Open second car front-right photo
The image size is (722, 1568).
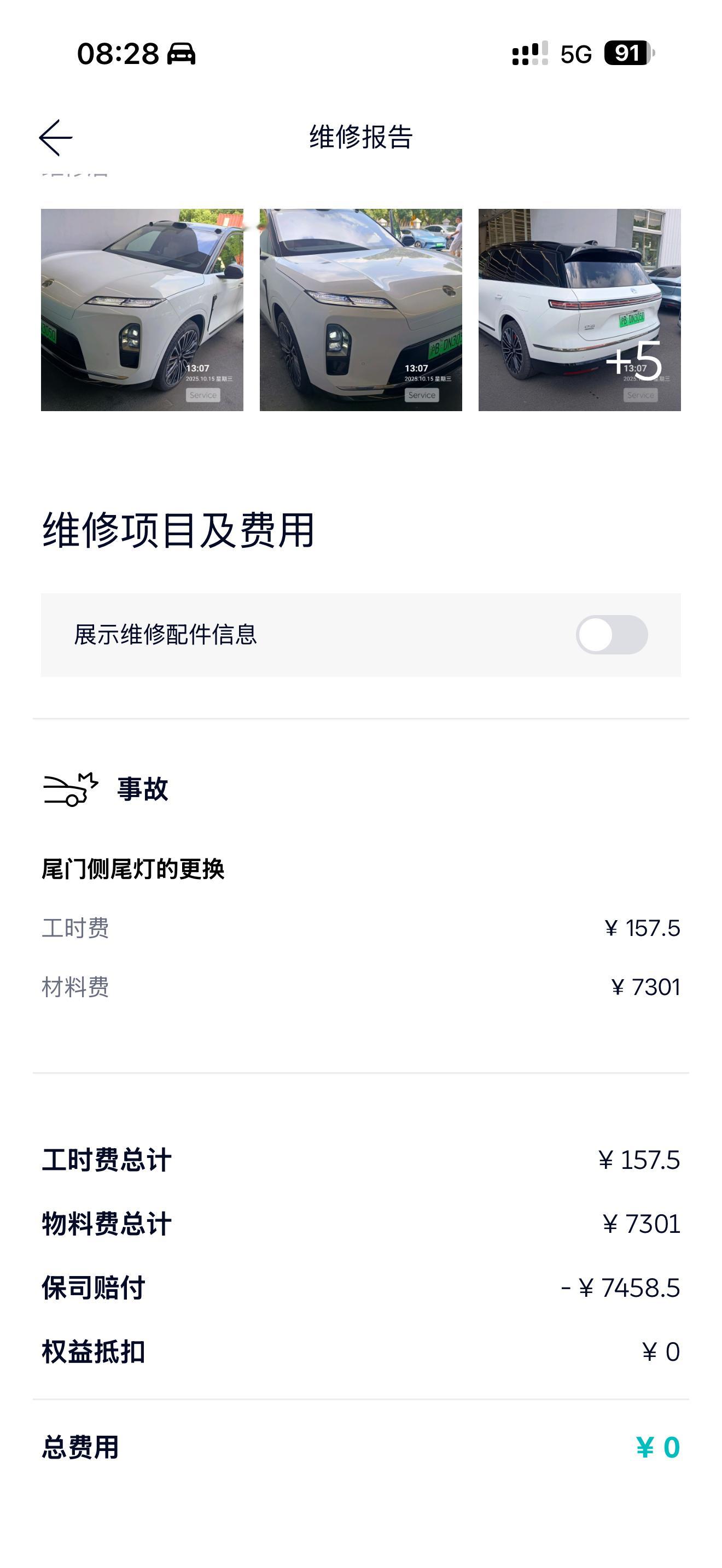click(x=360, y=310)
